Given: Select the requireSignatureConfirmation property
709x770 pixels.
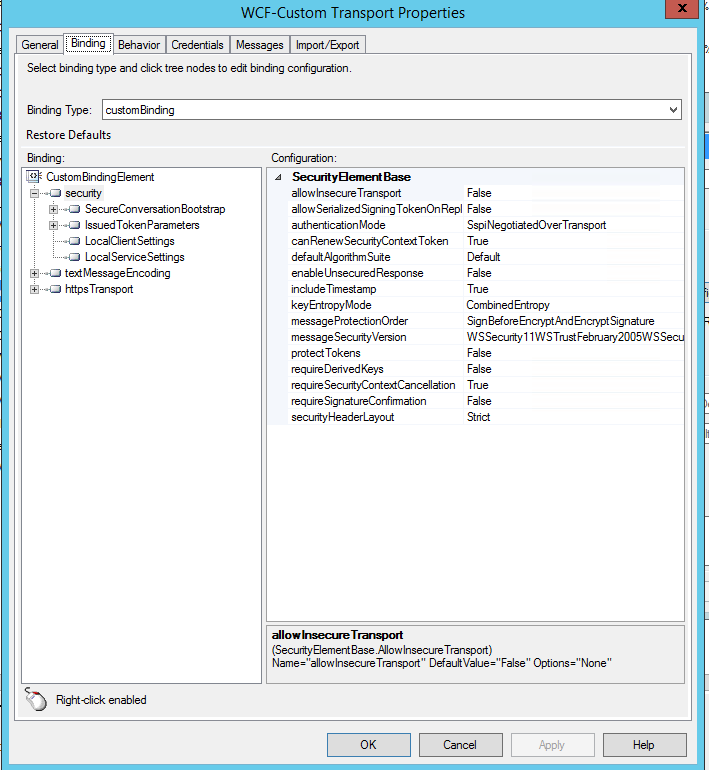Looking at the screenshot, I should pos(359,401).
